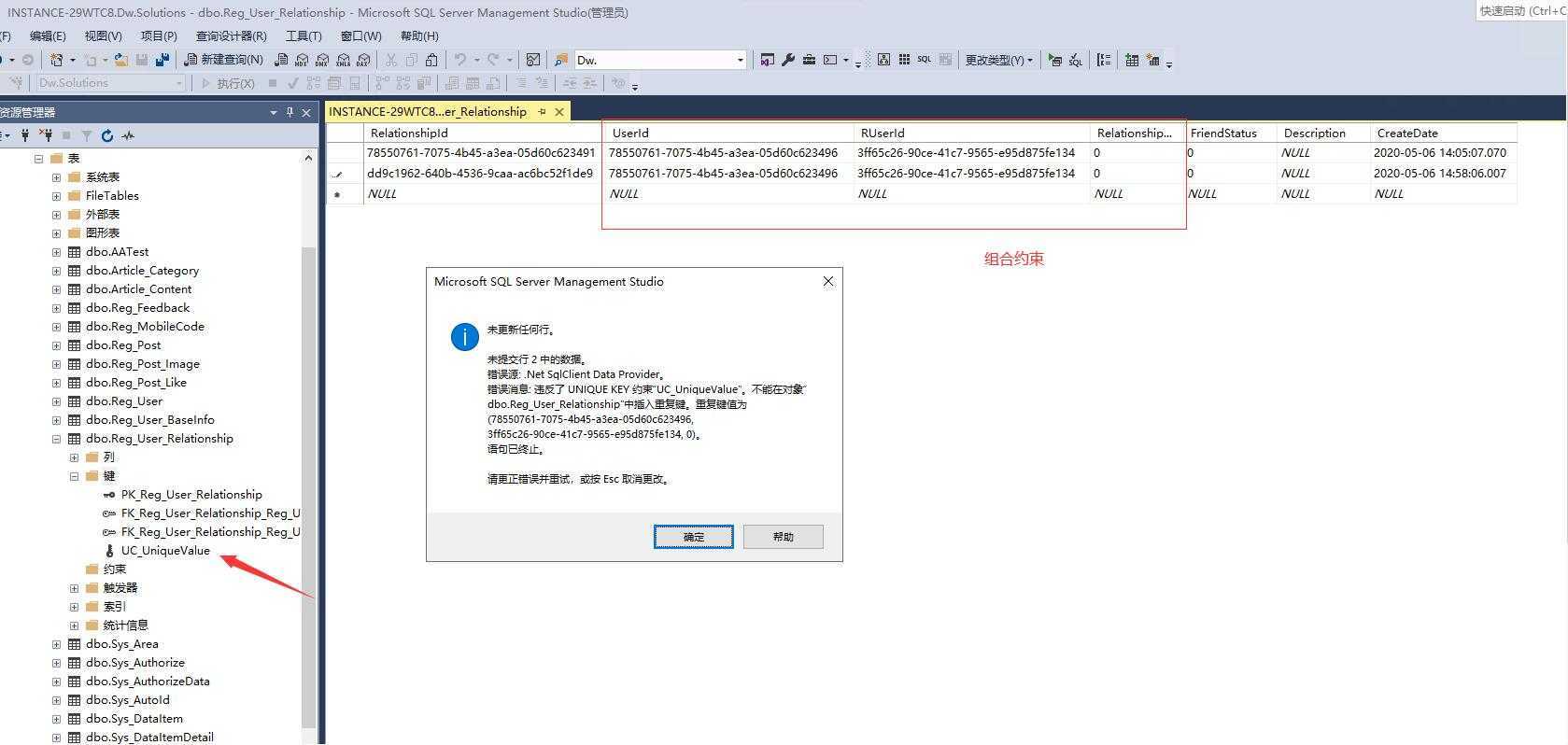
Task: Select the 约束 folder in the tree
Action: tap(114, 569)
